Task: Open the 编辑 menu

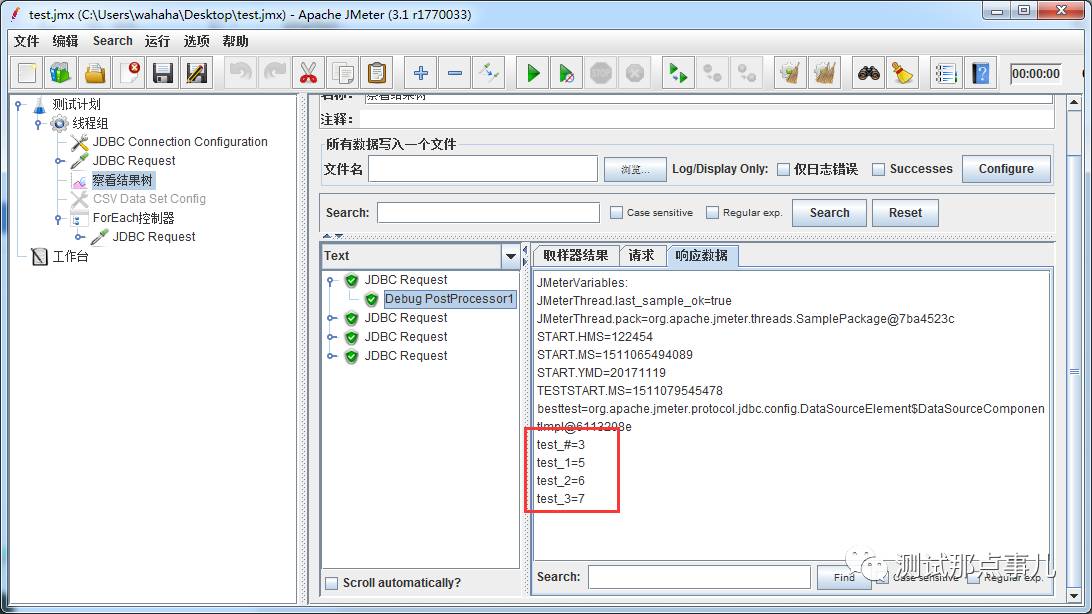Action: [65, 41]
